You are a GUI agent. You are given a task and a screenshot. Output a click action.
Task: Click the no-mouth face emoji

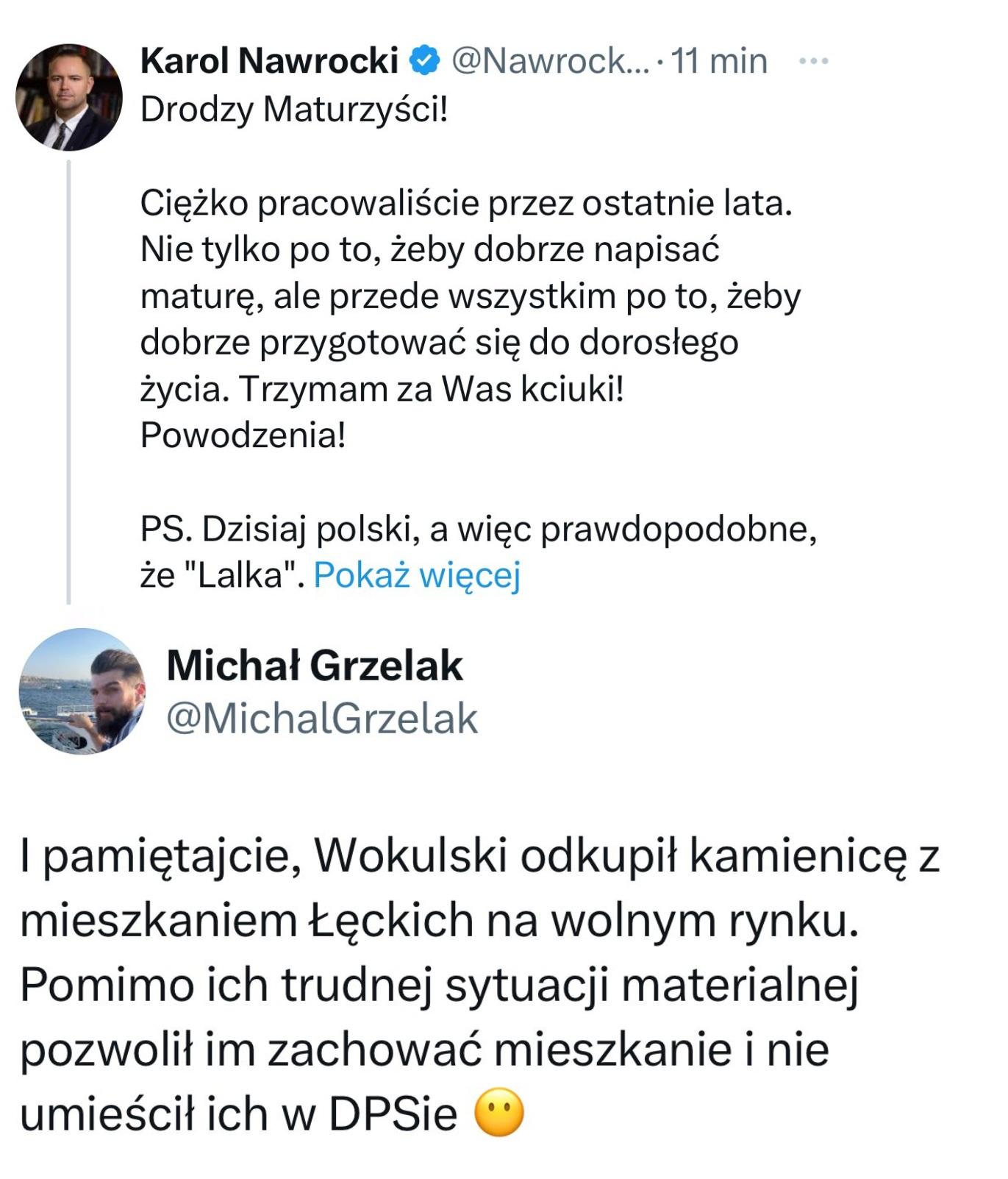[x=500, y=1113]
